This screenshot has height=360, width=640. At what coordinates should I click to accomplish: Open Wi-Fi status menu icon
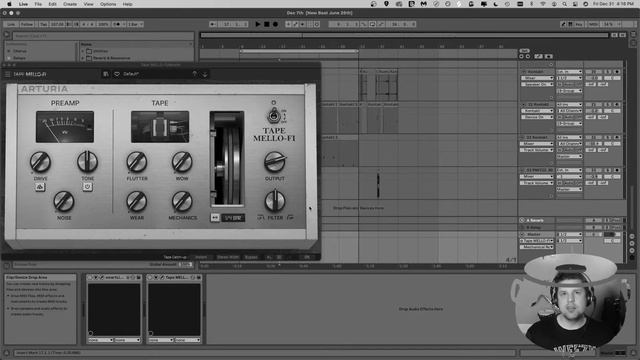(542, 4)
